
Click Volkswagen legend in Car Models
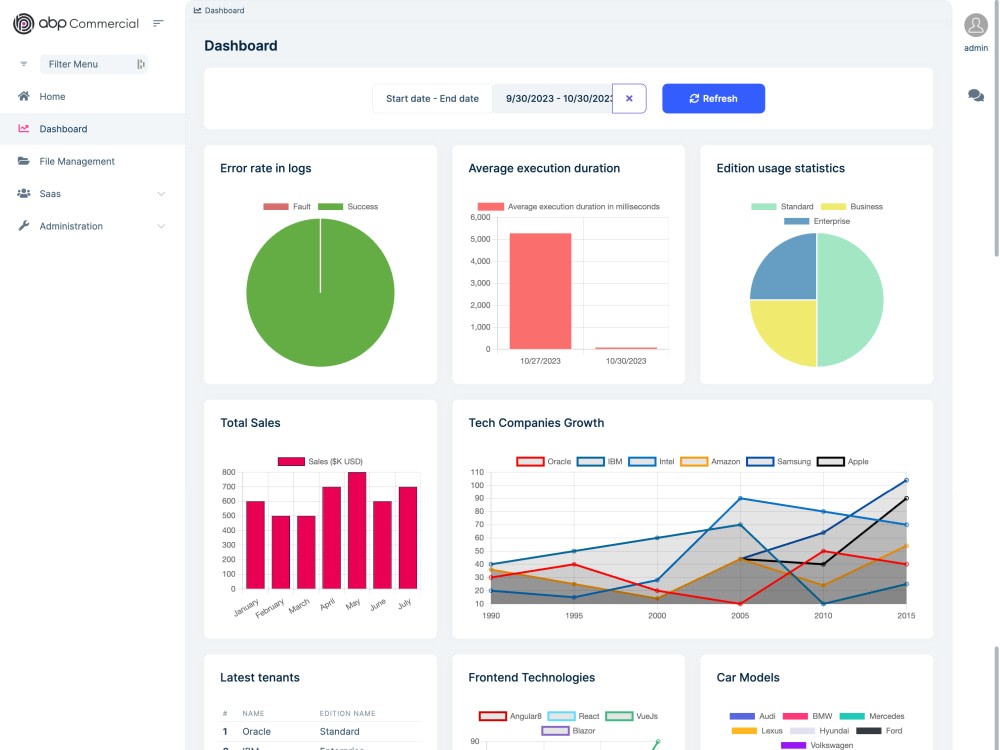[817, 745]
